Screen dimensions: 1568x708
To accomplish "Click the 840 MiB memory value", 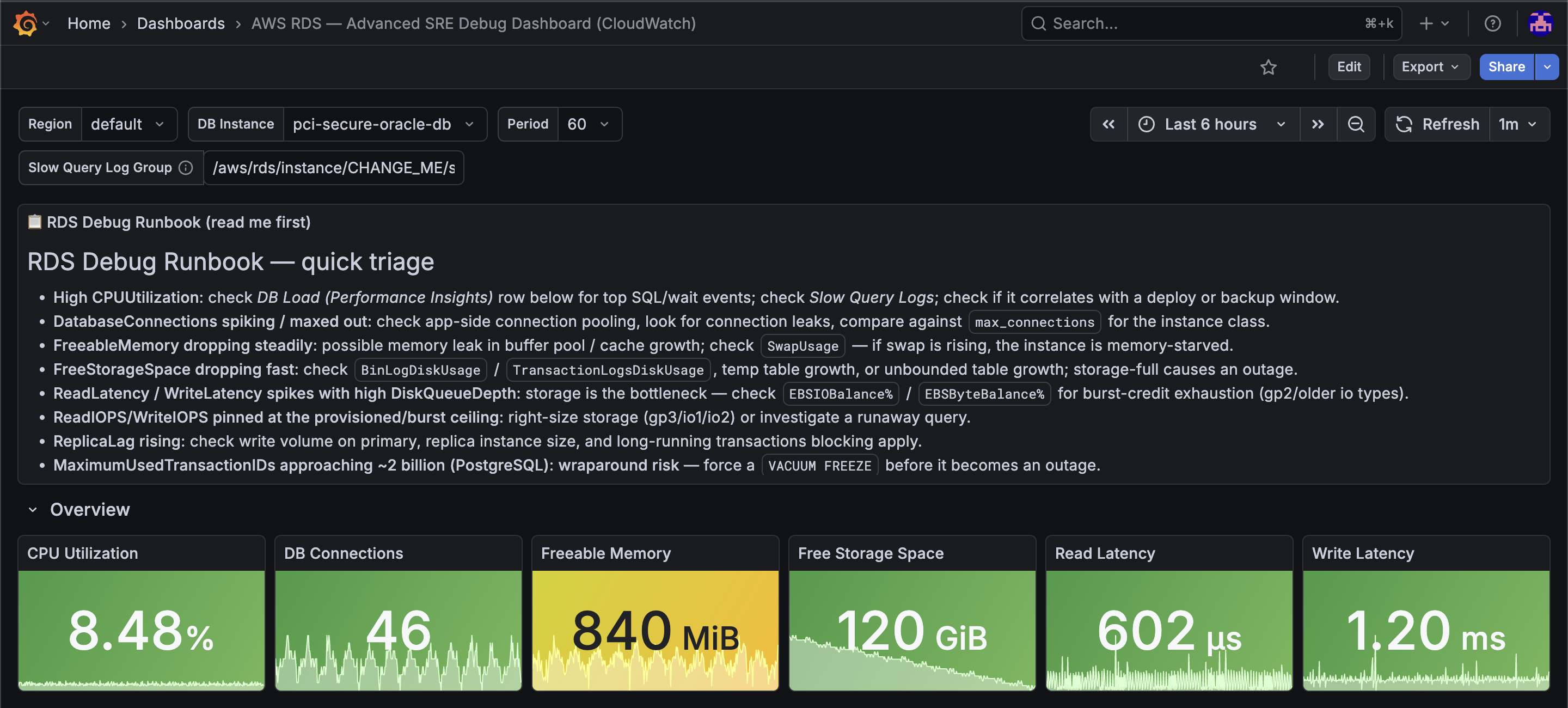I will [656, 631].
